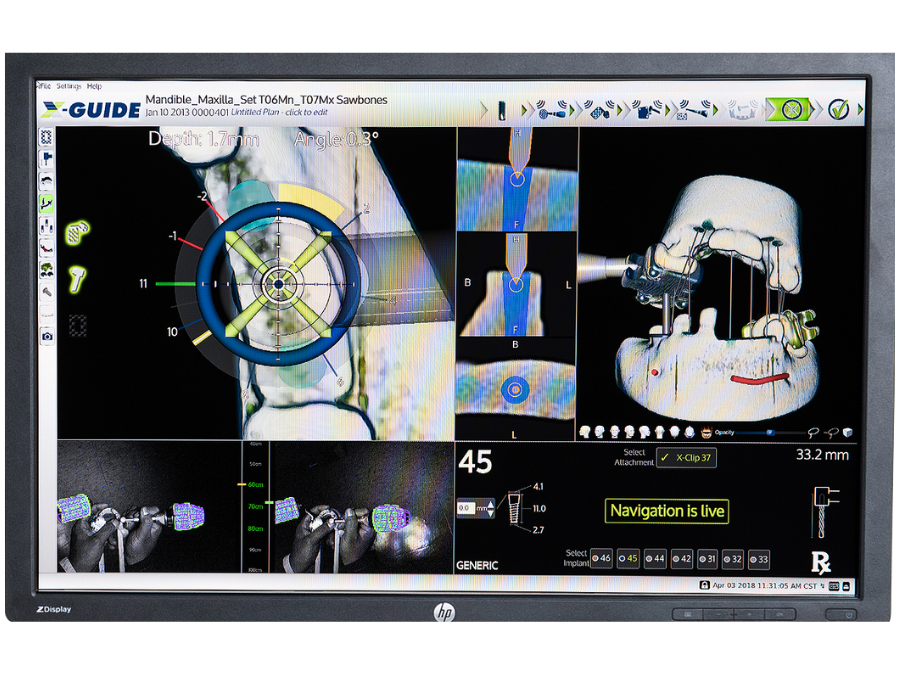Click the second lasso icon with minus sign
The image size is (900, 675).
pos(831,432)
